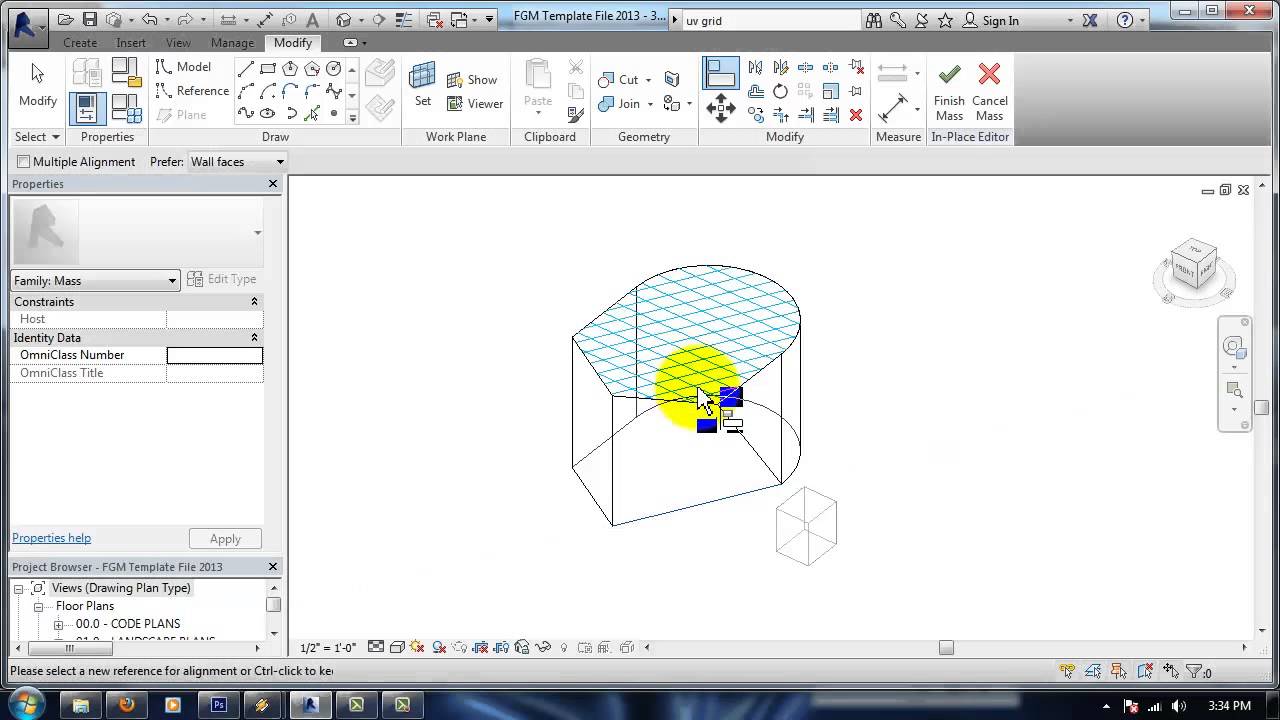The height and width of the screenshot is (720, 1280).
Task: Collapse the Floor Plans tree node
Action: pyautogui.click(x=38, y=606)
